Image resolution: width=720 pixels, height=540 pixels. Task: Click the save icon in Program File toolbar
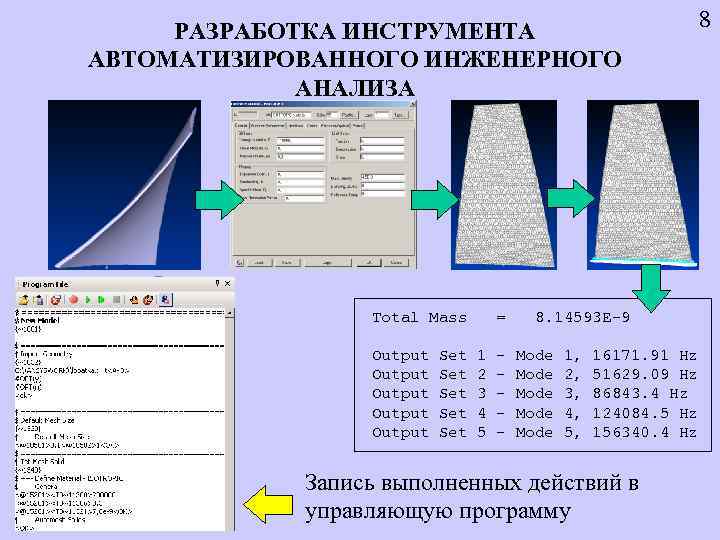(x=39, y=300)
